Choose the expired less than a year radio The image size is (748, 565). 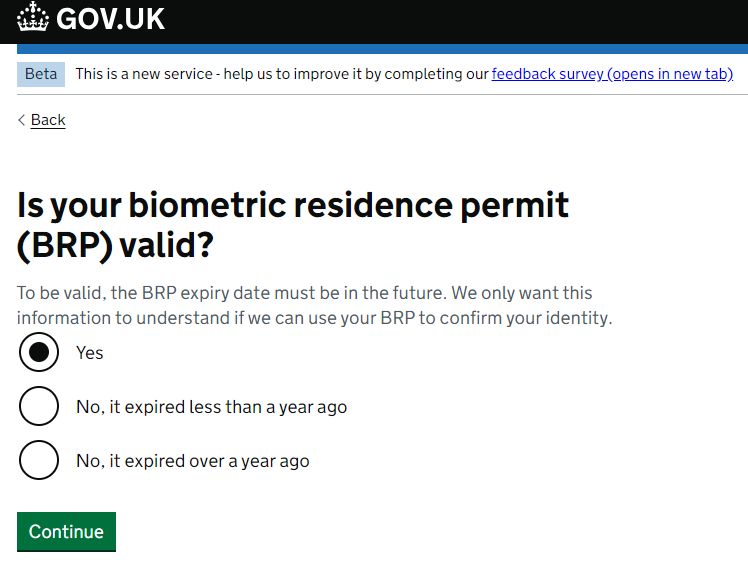click(x=39, y=407)
